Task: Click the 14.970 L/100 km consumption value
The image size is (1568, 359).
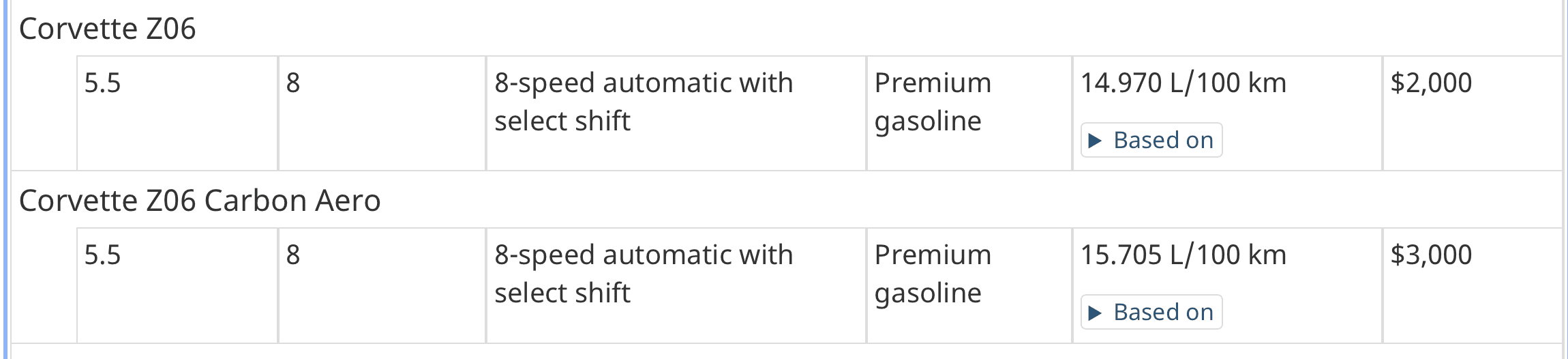Action: click(x=1183, y=83)
